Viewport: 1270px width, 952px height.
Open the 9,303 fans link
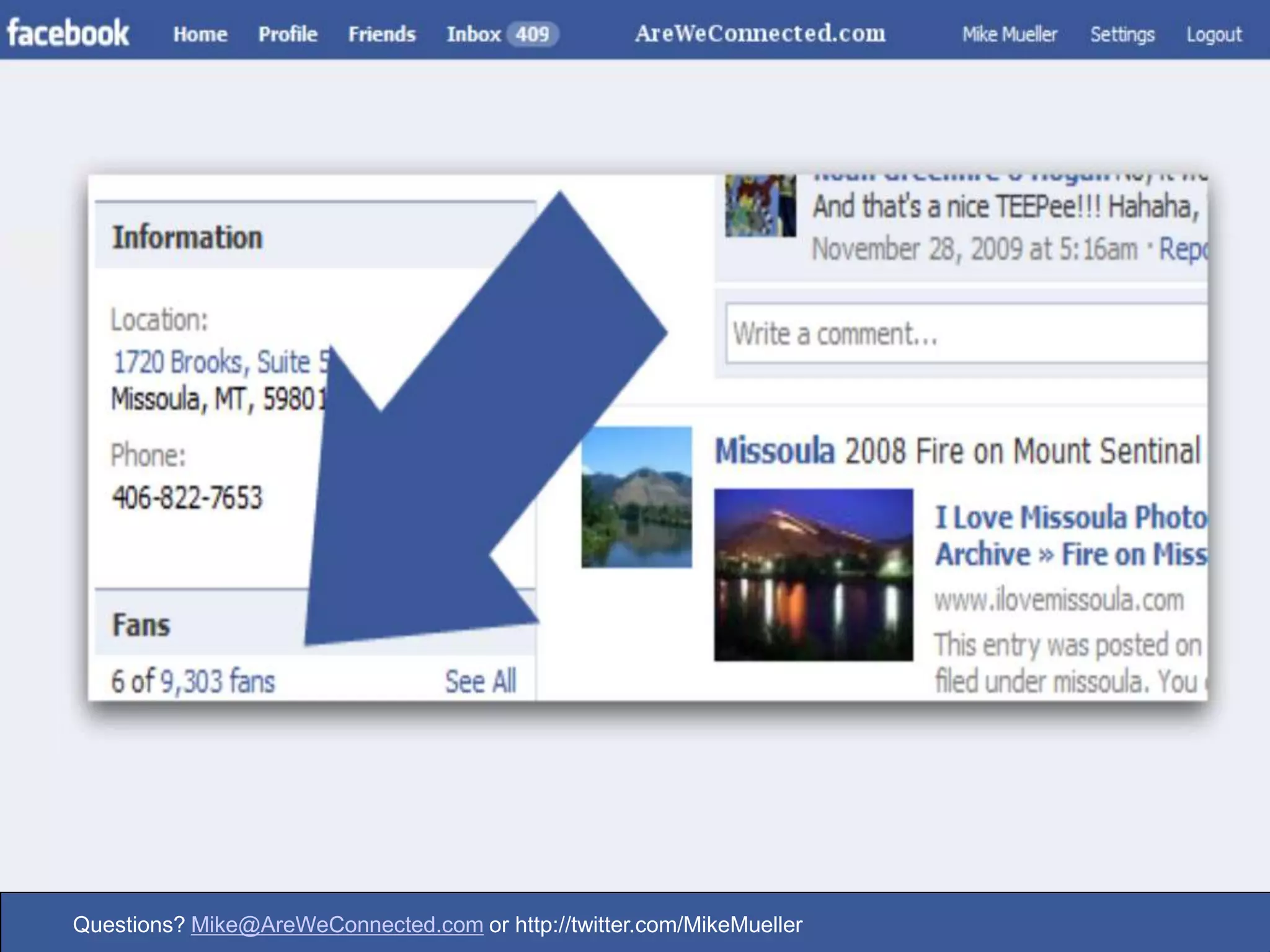[x=217, y=681]
